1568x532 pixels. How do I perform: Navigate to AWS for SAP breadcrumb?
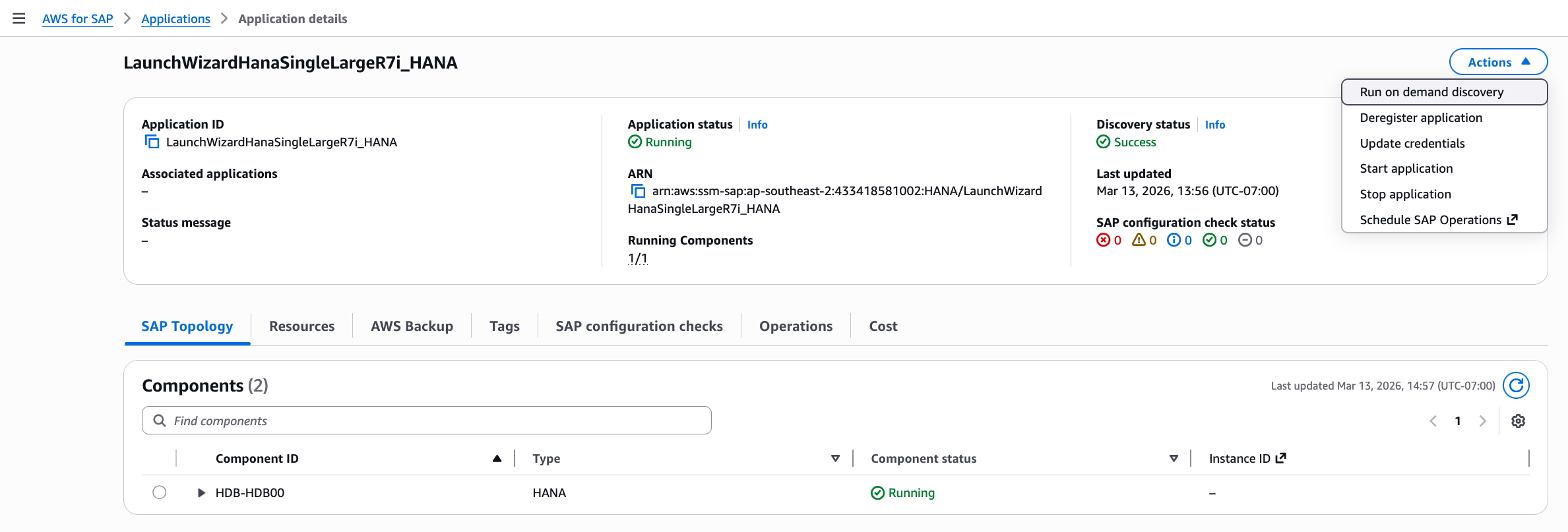(x=78, y=18)
